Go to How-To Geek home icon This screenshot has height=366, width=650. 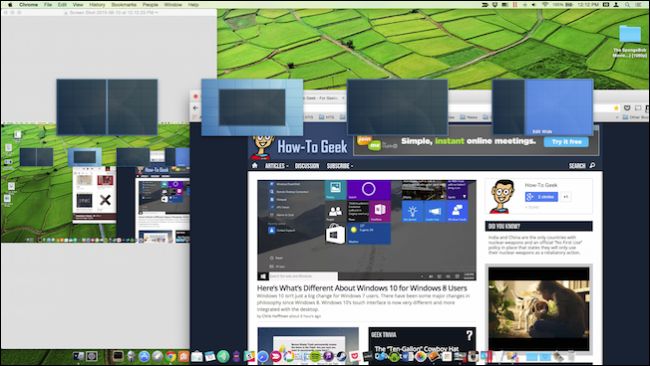255,165
